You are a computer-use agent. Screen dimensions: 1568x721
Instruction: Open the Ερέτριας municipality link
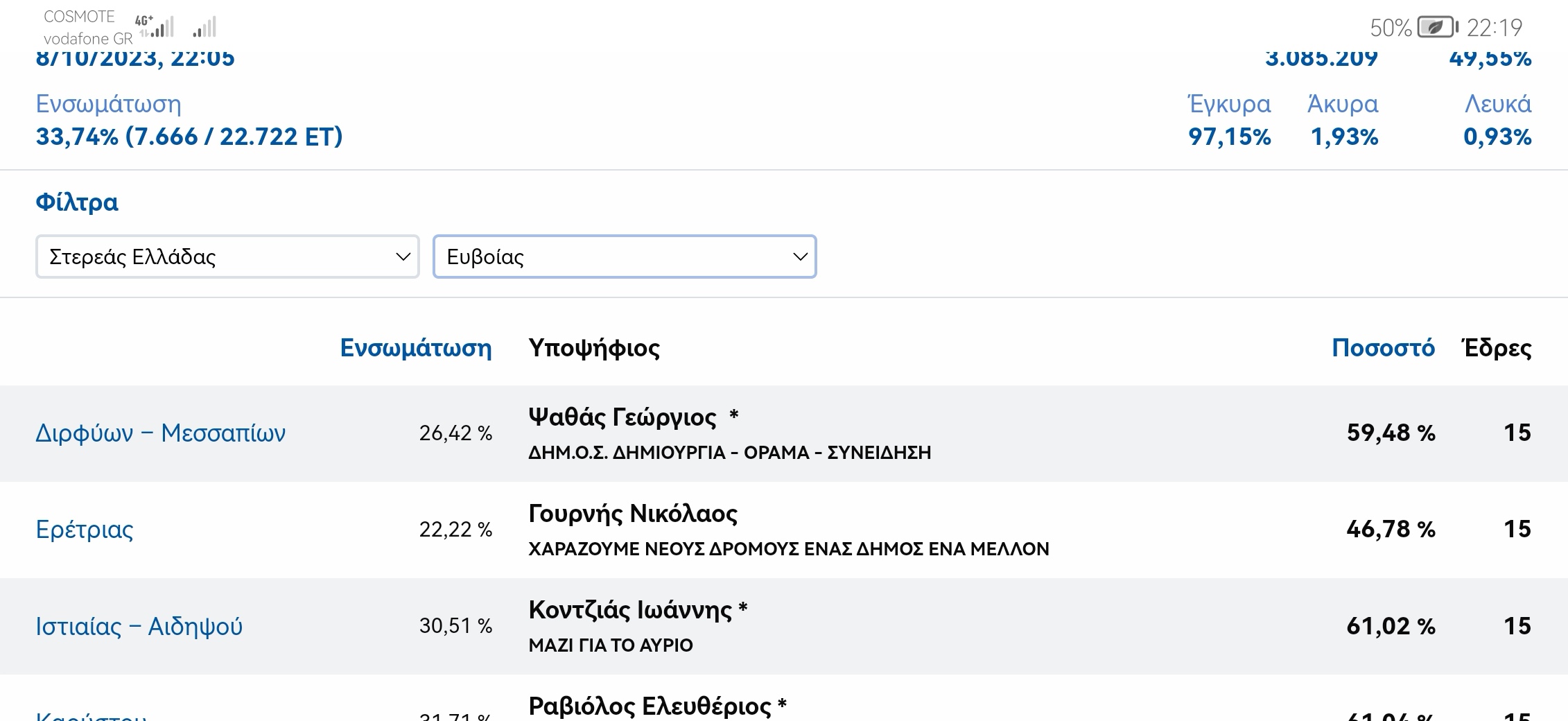(85, 530)
